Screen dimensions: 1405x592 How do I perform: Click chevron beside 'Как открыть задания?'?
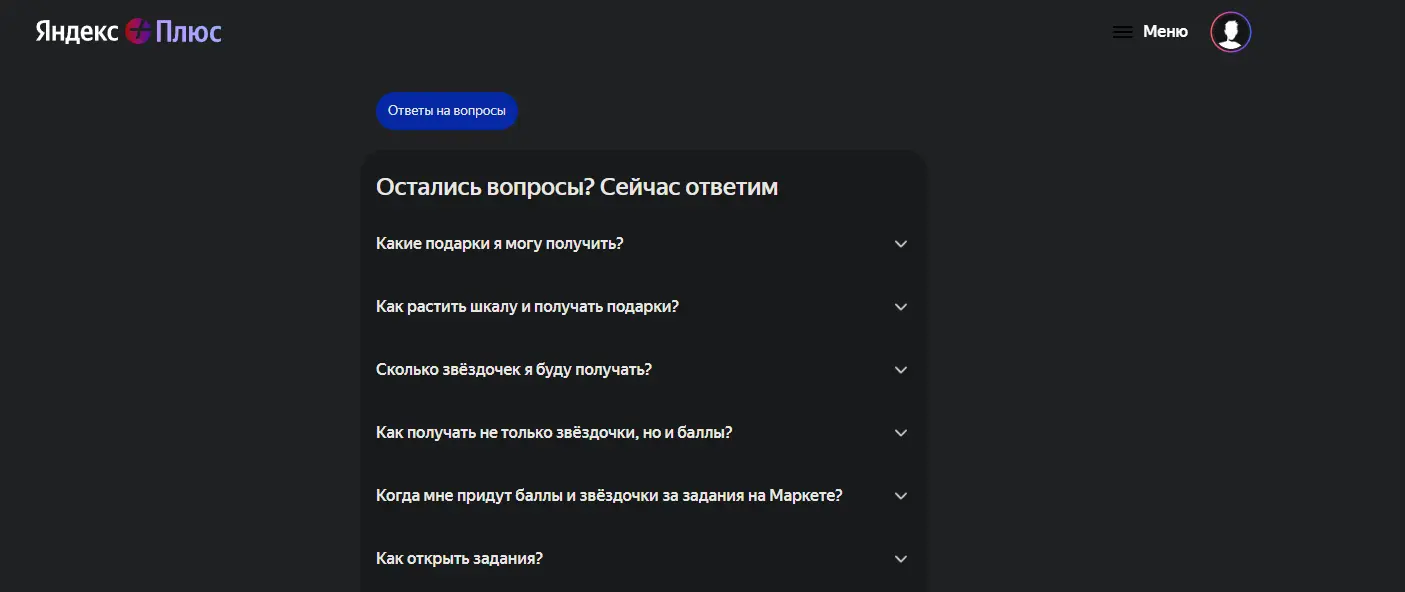(x=900, y=559)
